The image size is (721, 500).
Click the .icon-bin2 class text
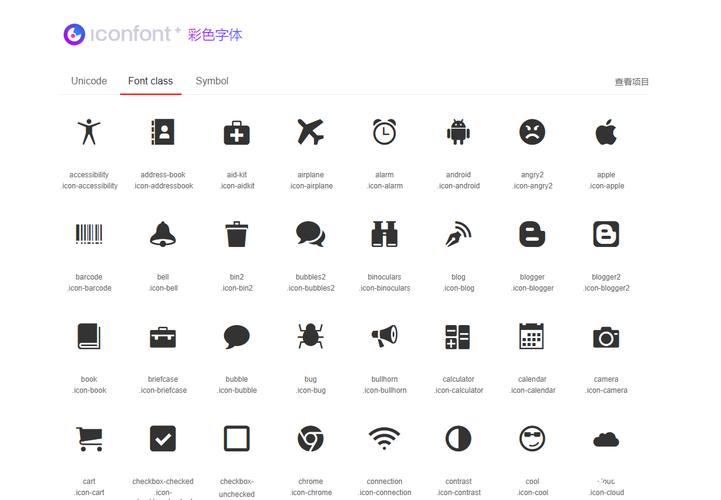237,288
